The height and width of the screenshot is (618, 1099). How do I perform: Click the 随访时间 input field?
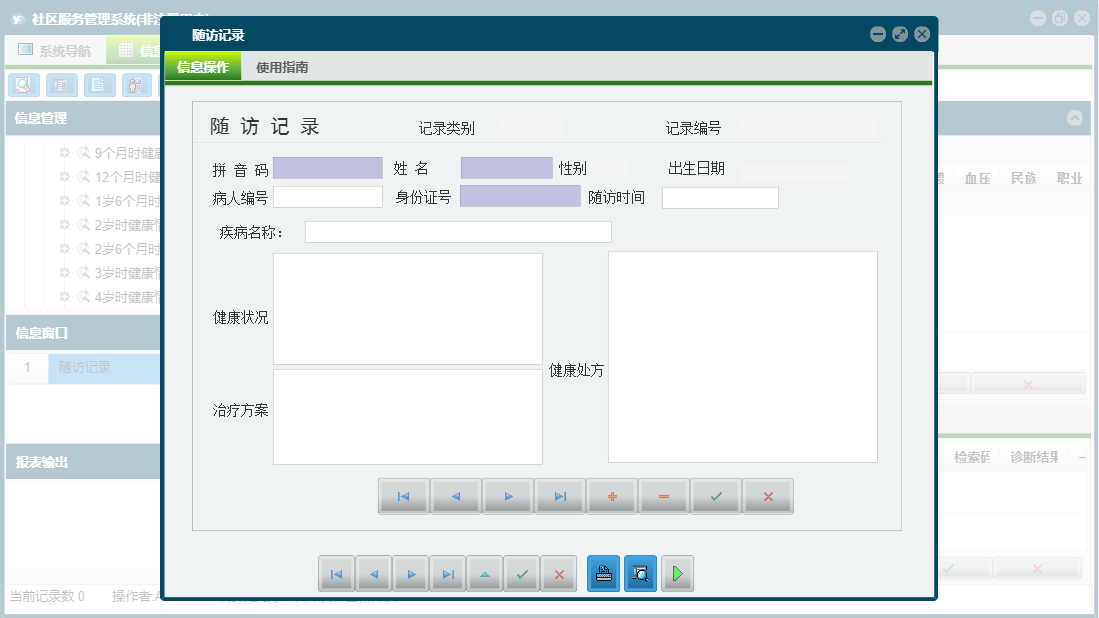click(x=720, y=198)
